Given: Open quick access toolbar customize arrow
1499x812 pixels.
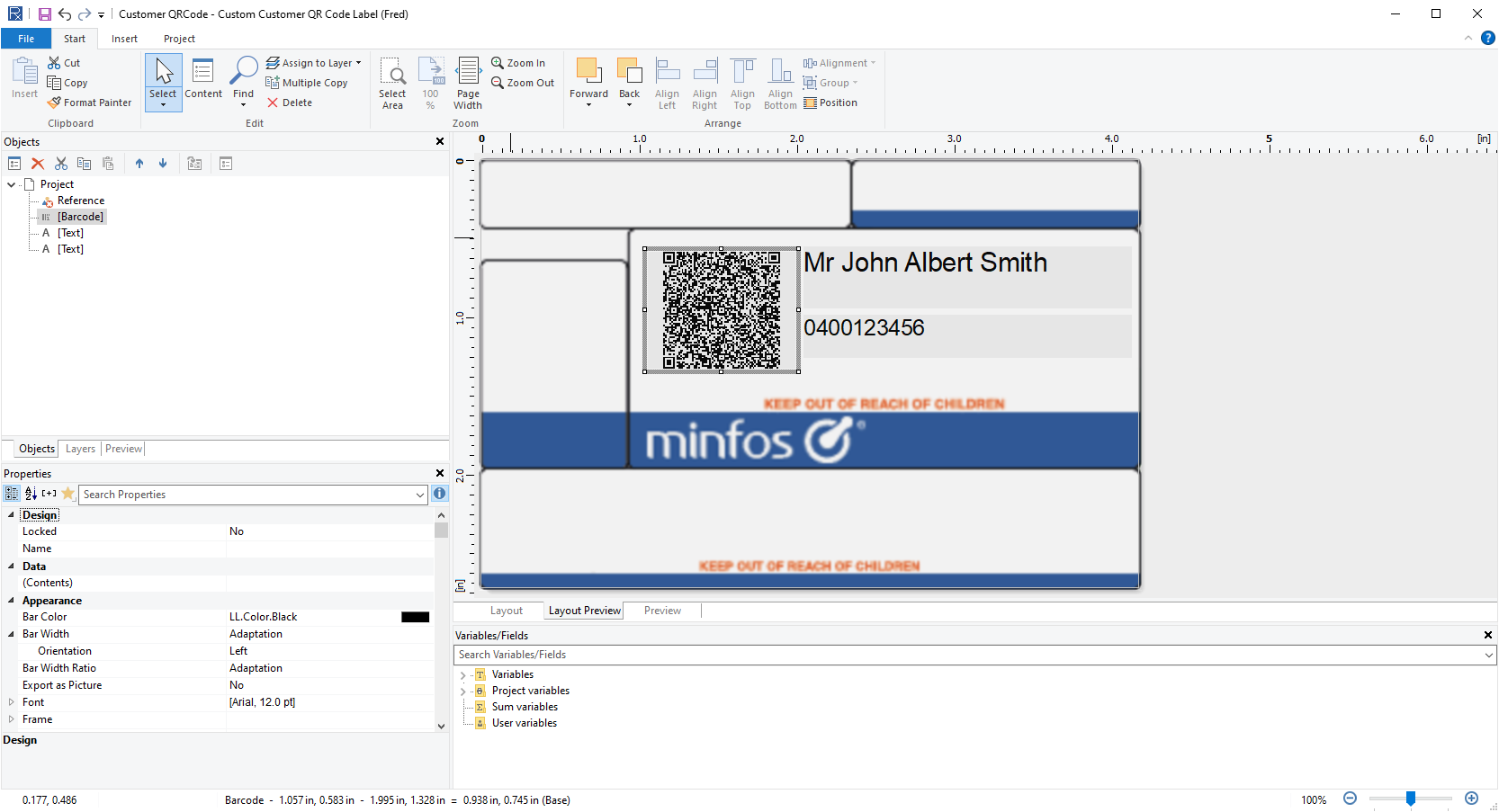Looking at the screenshot, I should pyautogui.click(x=101, y=15).
